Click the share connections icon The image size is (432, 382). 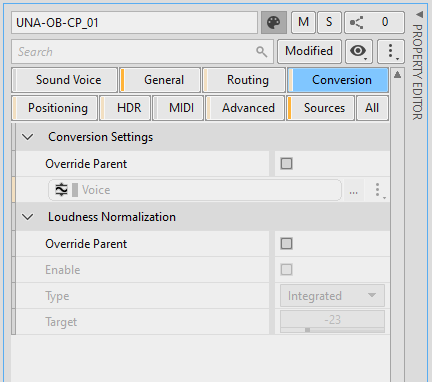click(x=356, y=23)
